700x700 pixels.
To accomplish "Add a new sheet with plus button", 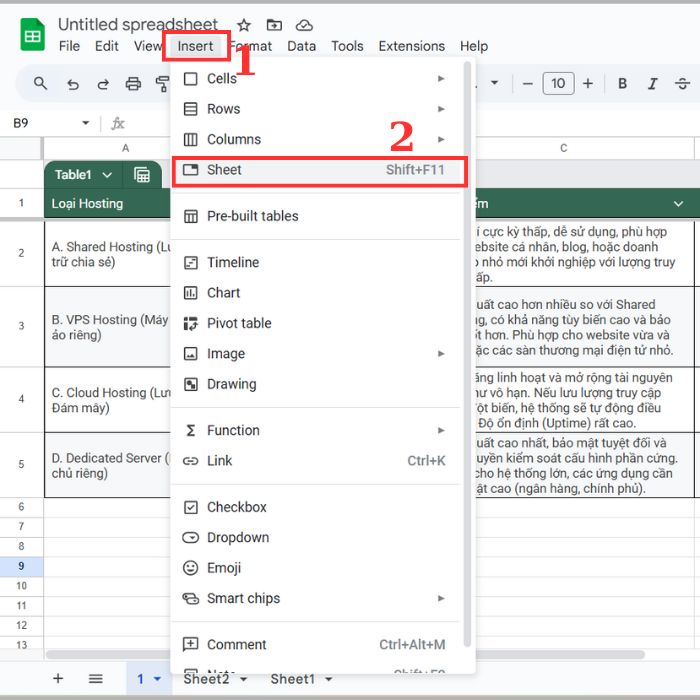I will coord(58,679).
